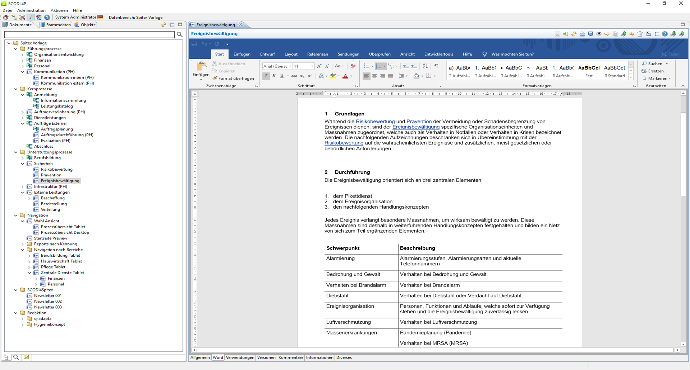This screenshot has width=690, height=370.
Task: Click the multilevel list icon
Action: (392, 66)
